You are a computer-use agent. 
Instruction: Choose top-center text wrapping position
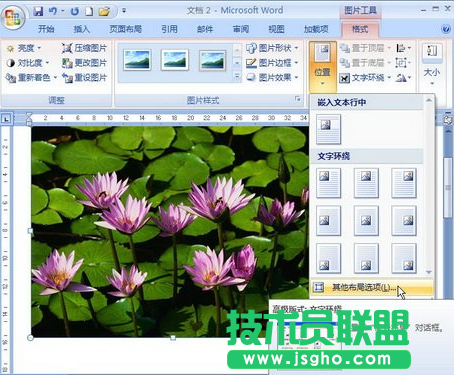[366, 183]
